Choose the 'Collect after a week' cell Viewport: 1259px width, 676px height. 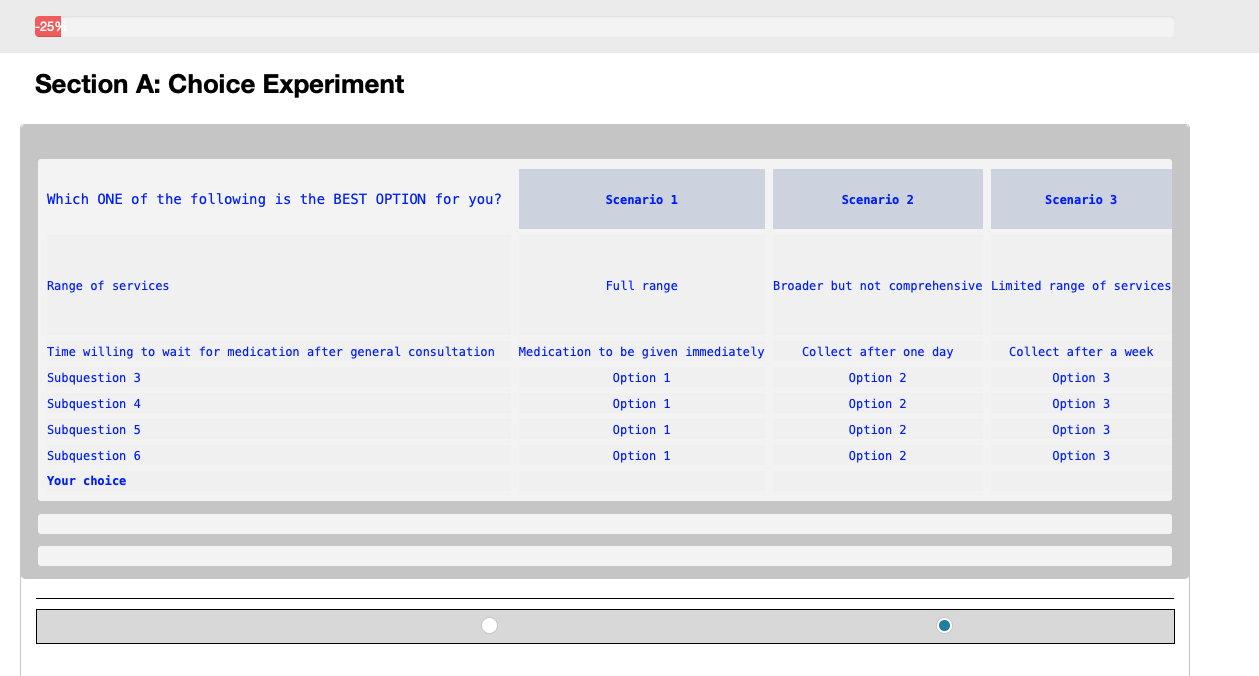point(1080,352)
